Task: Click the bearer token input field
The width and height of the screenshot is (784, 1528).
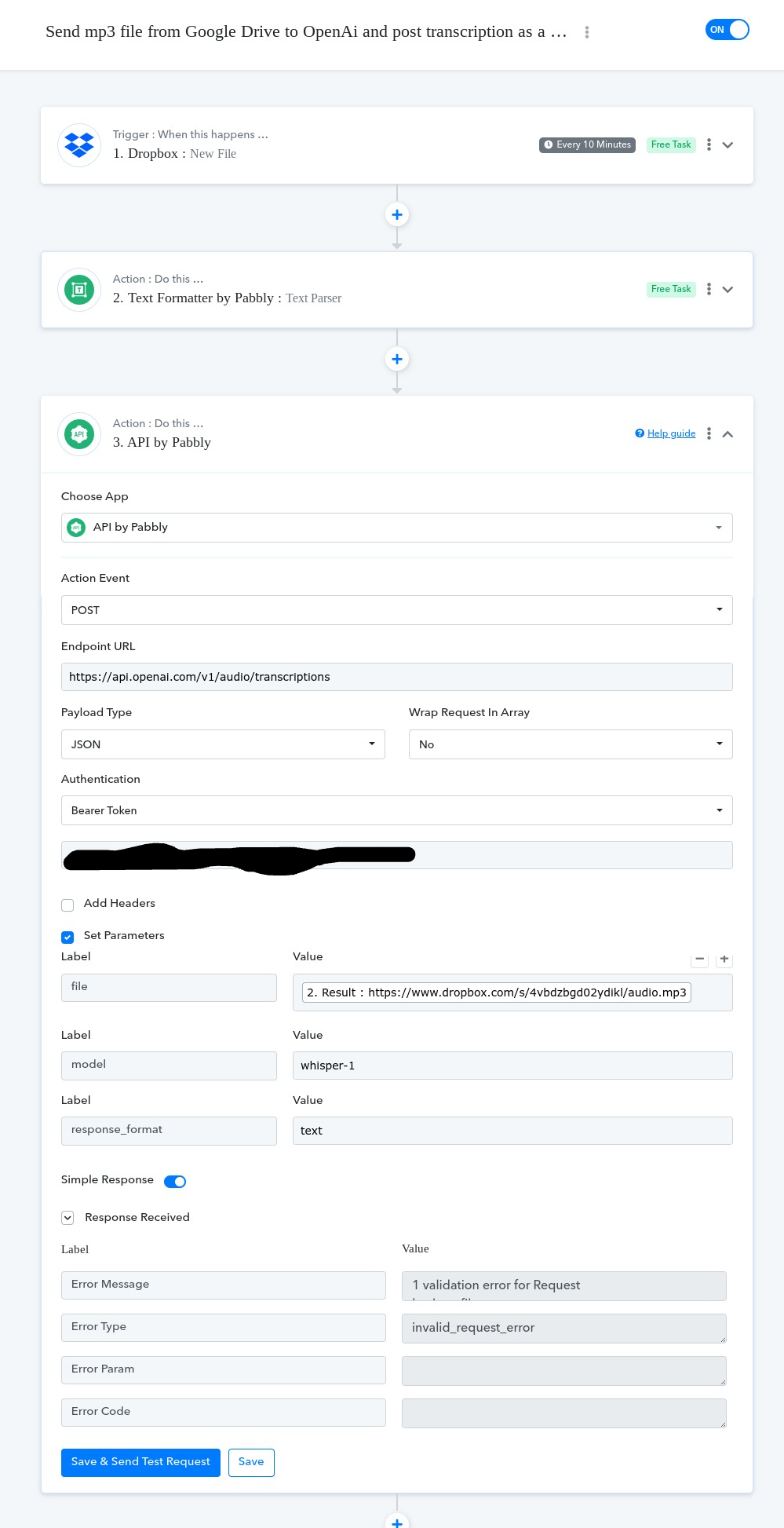Action: click(x=397, y=855)
